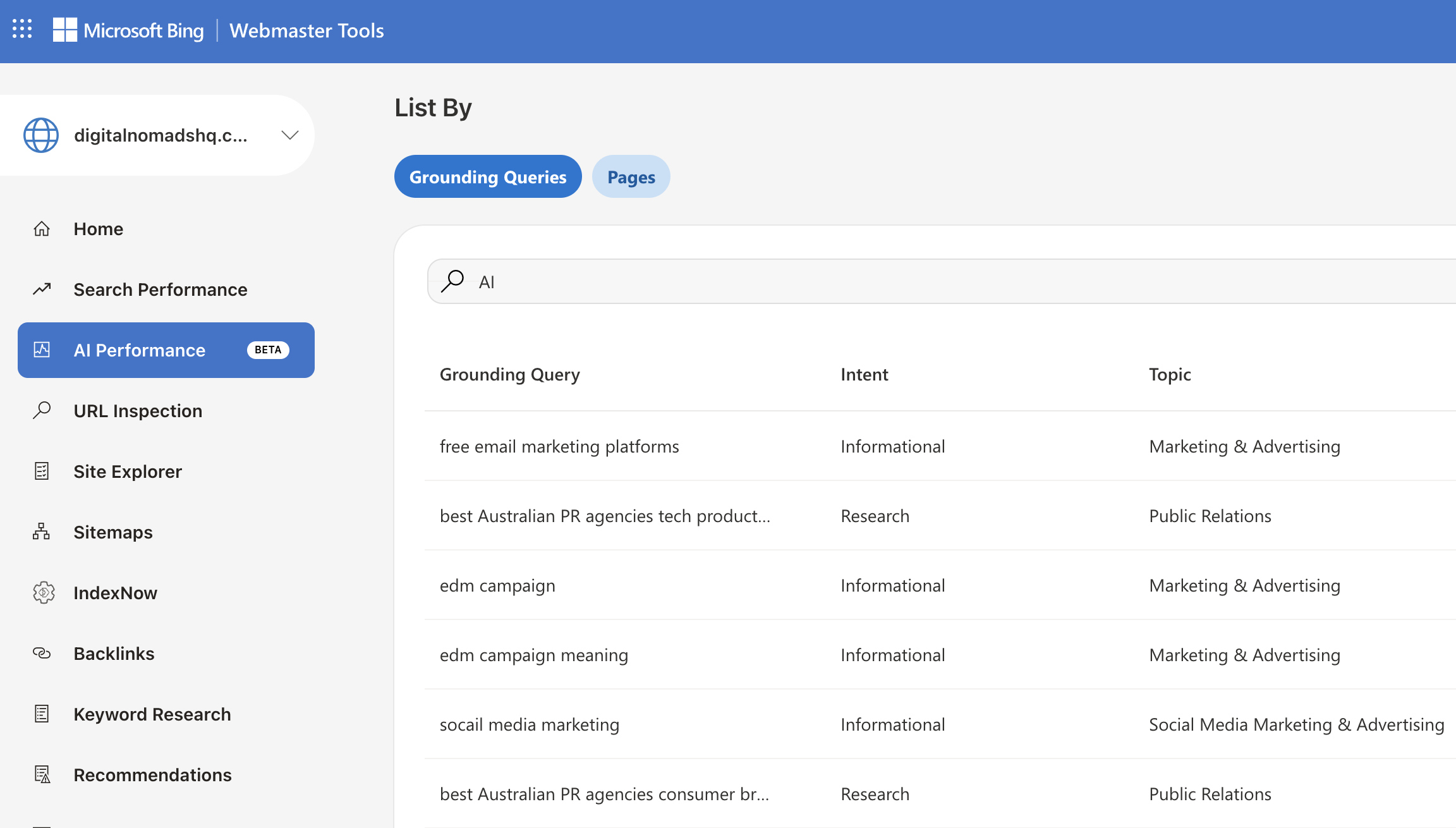Click Social Media Marketing & Advertising topic
This screenshot has width=1456, height=828.
(1297, 724)
